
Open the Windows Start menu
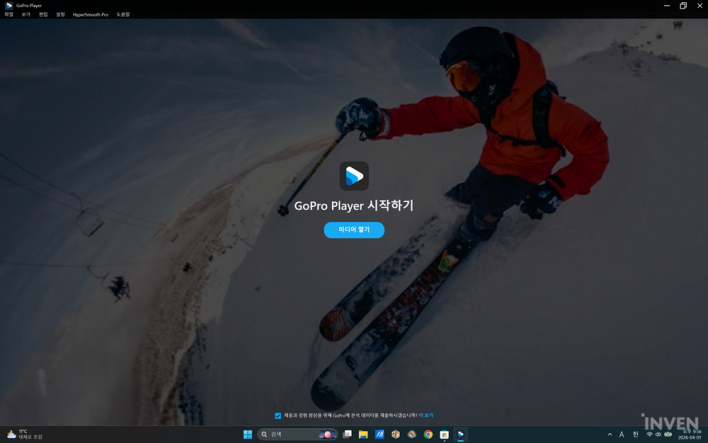click(247, 435)
